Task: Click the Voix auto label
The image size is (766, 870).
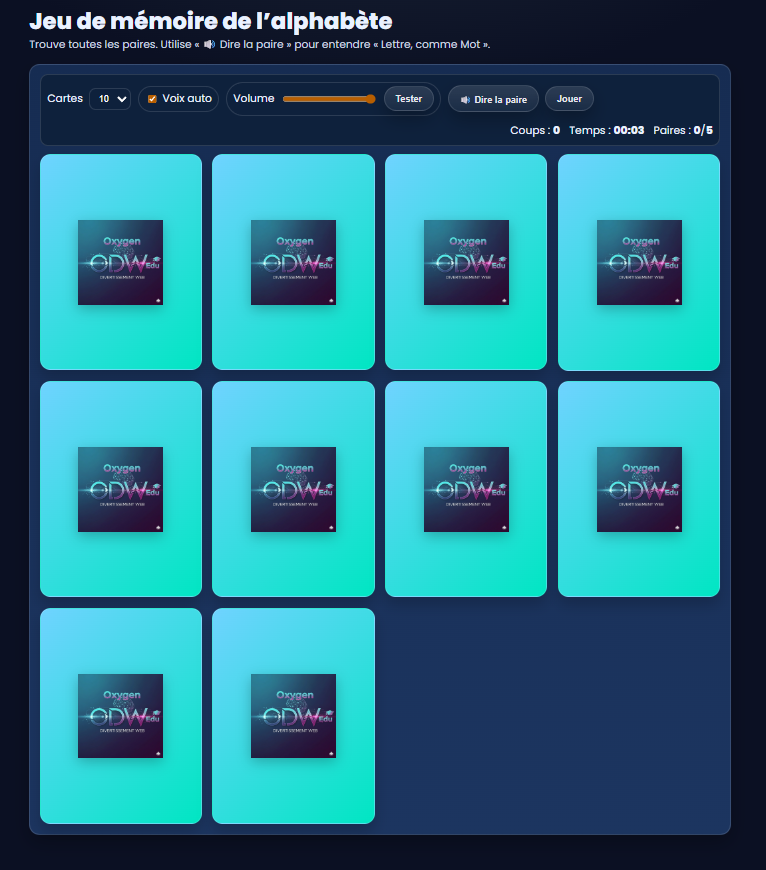Action: pyautogui.click(x=187, y=99)
